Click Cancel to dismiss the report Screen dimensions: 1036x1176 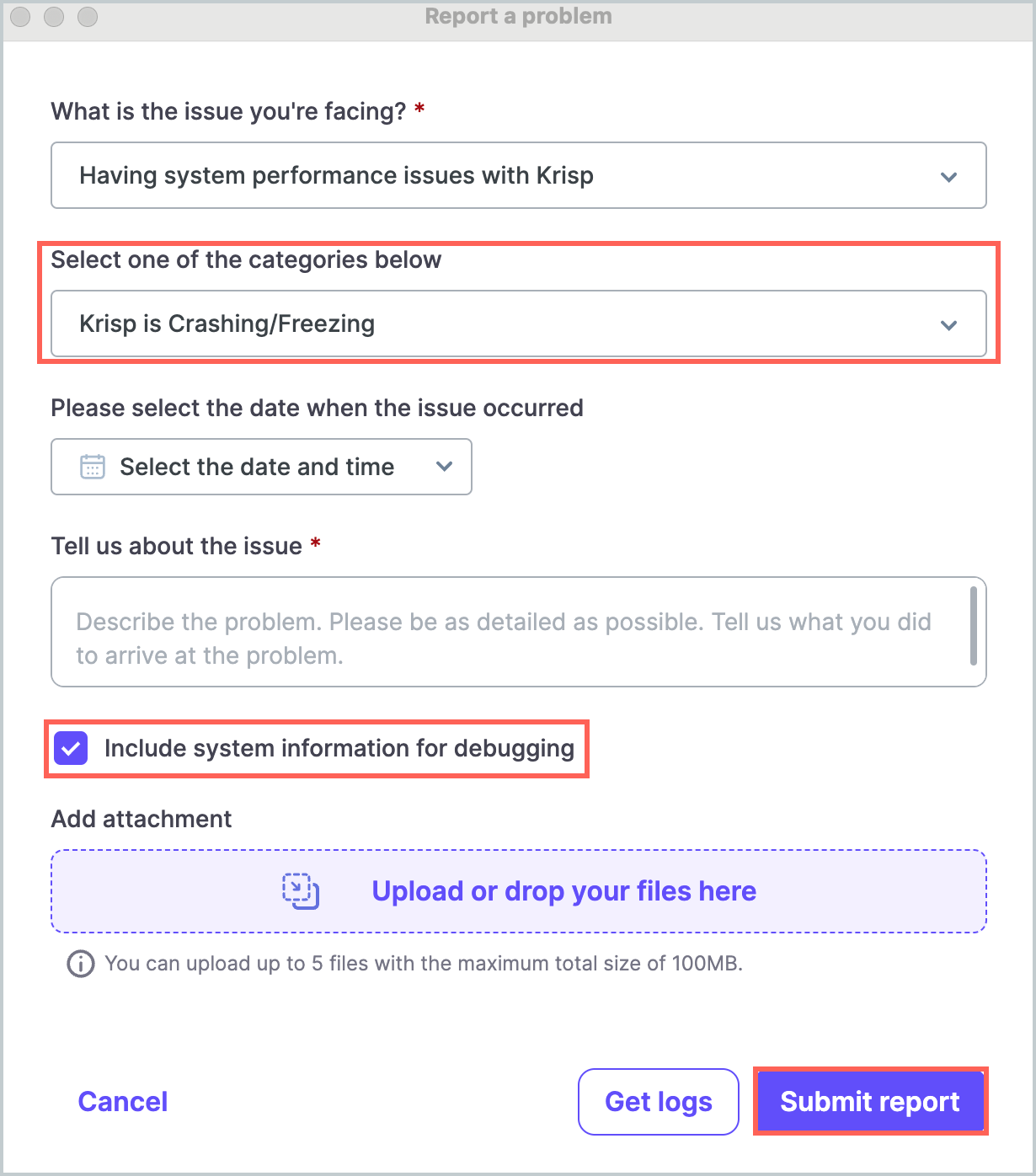tap(122, 1102)
